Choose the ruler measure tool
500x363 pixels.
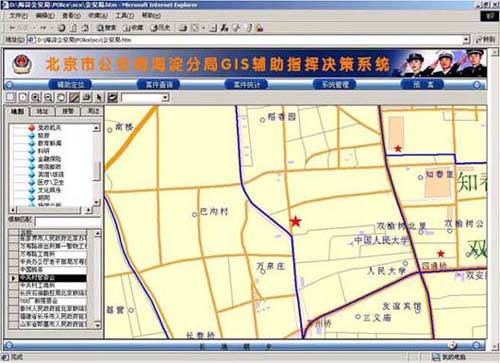74,97
